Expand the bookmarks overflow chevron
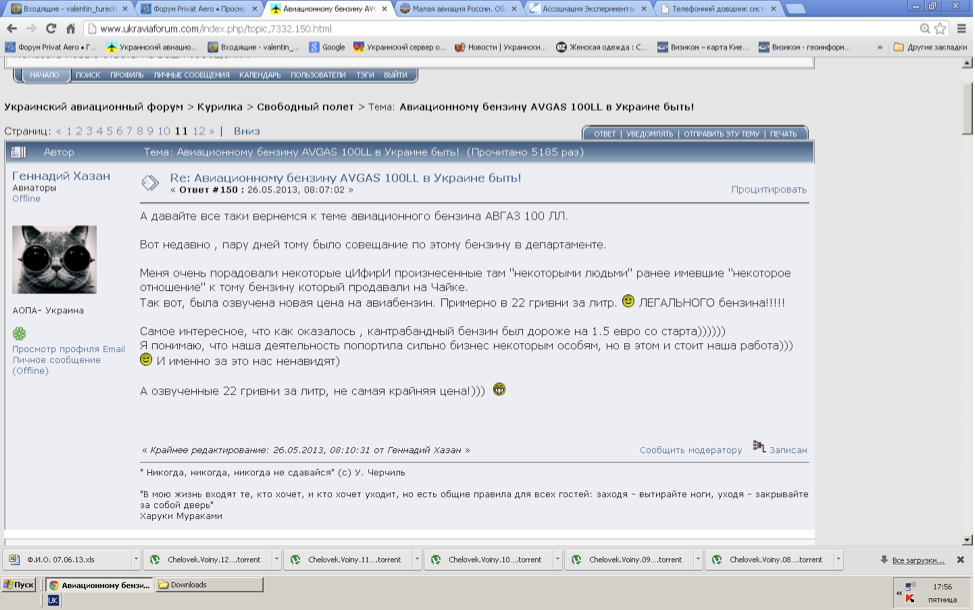Image resolution: width=975 pixels, height=610 pixels. pyautogui.click(x=880, y=47)
